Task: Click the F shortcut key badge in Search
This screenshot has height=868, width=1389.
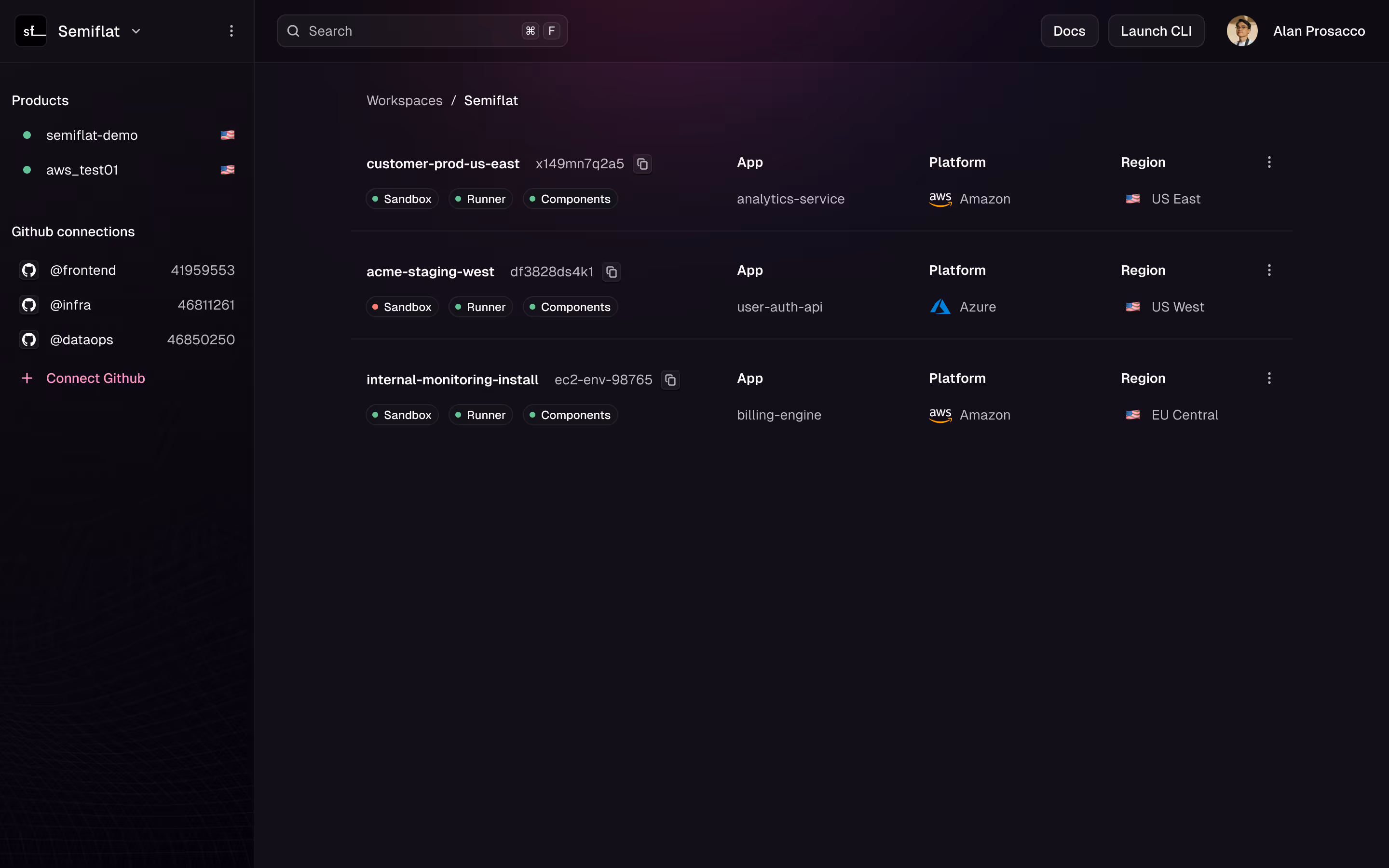Action: tap(552, 31)
